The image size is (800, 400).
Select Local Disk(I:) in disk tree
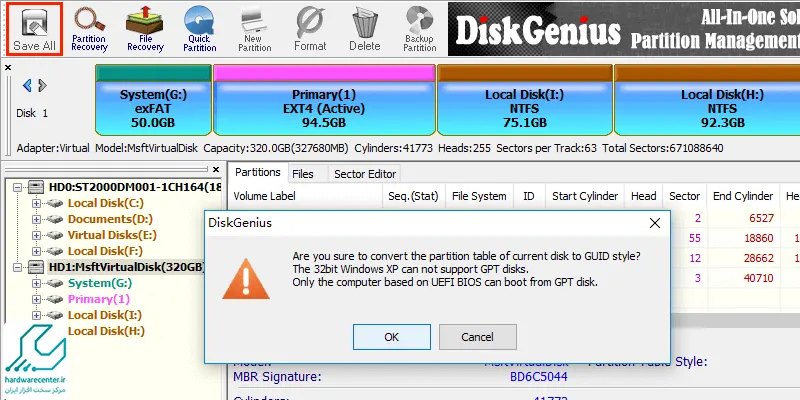click(105, 315)
